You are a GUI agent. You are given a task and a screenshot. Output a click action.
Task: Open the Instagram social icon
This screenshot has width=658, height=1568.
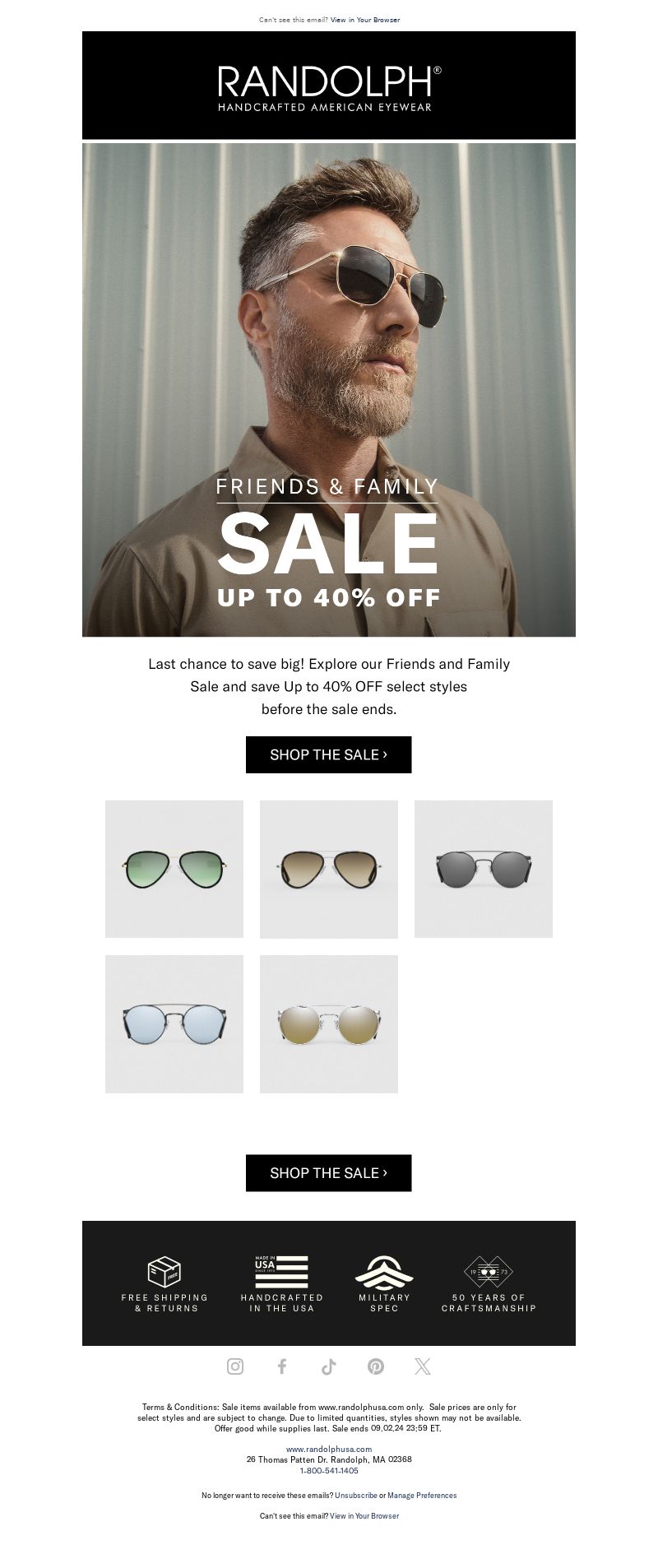235,1366
